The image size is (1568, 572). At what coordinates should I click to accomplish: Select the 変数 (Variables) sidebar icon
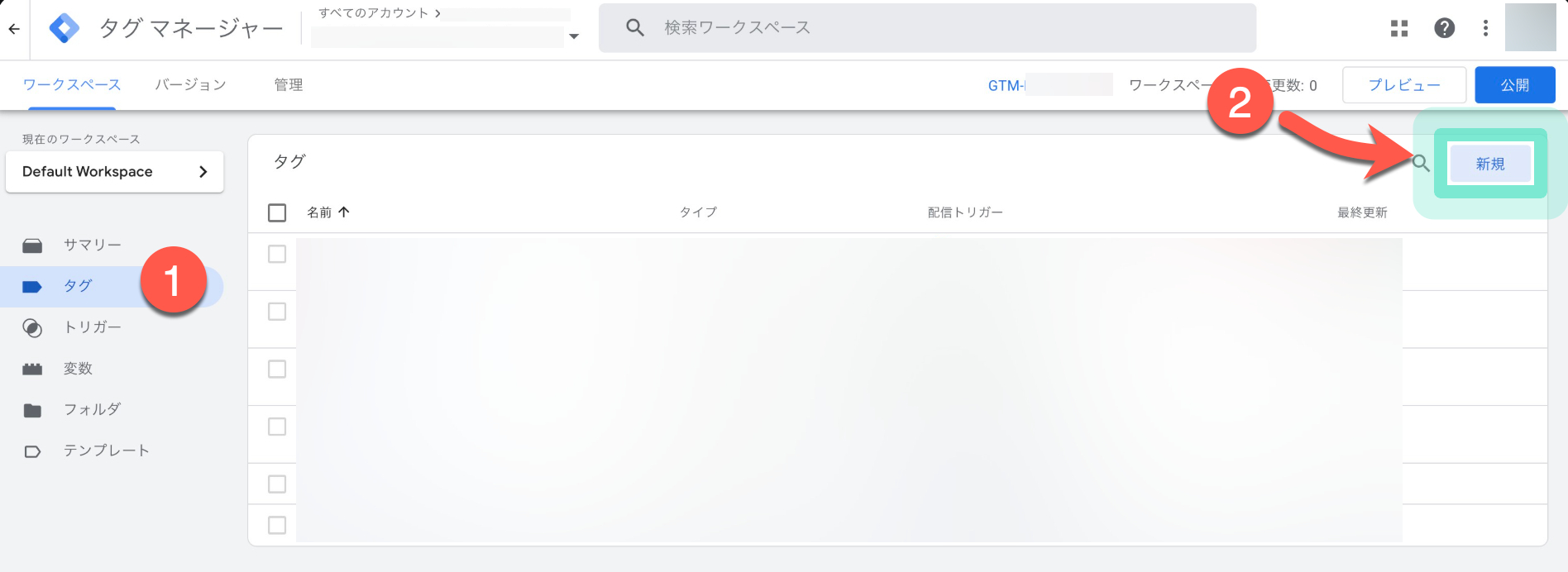pyautogui.click(x=33, y=369)
